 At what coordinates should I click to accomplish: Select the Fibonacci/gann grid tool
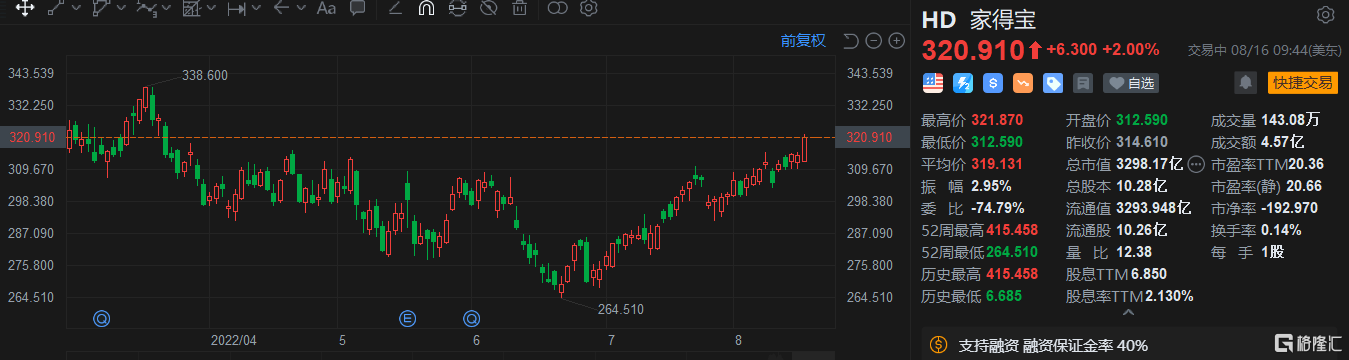pyautogui.click(x=191, y=9)
